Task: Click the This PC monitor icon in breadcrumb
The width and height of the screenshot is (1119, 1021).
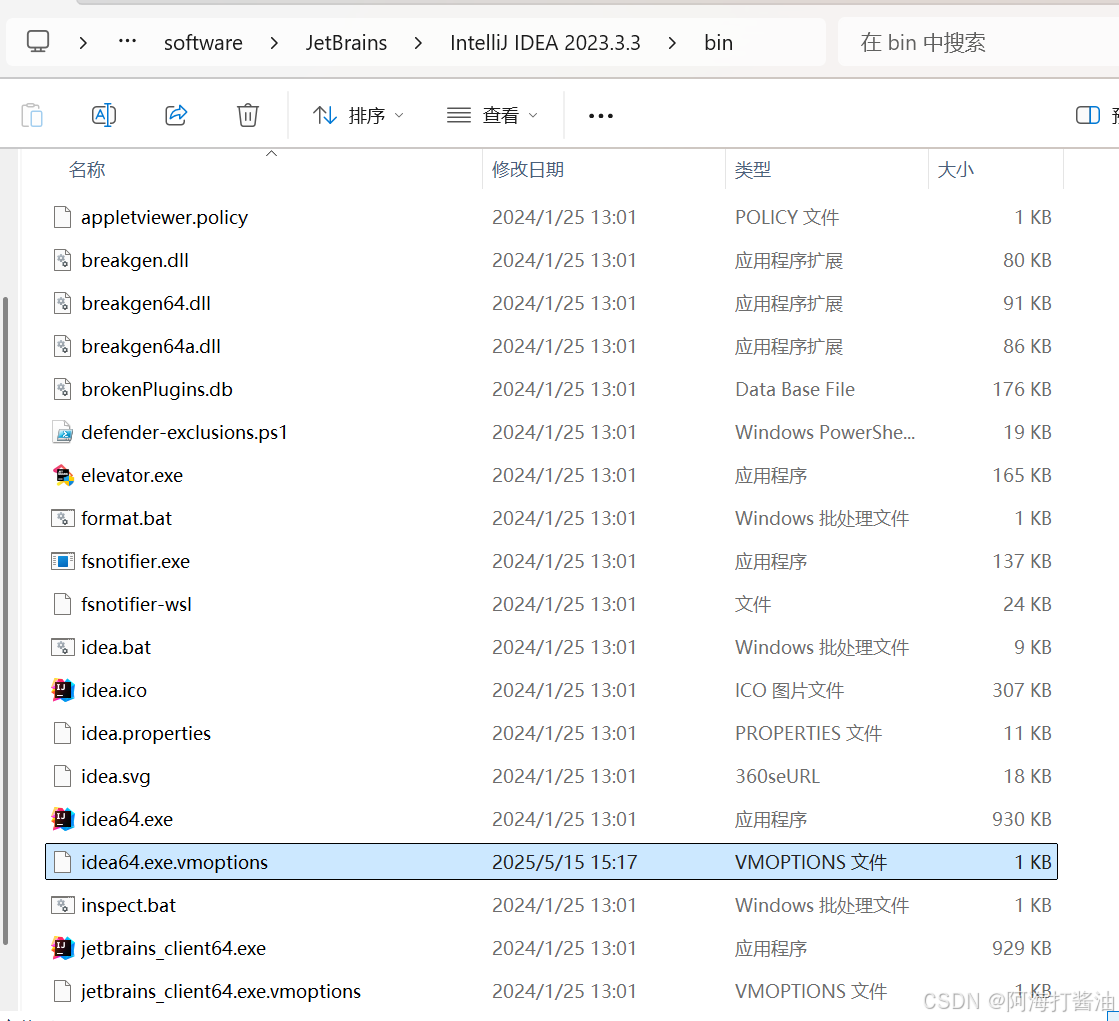Action: click(38, 41)
